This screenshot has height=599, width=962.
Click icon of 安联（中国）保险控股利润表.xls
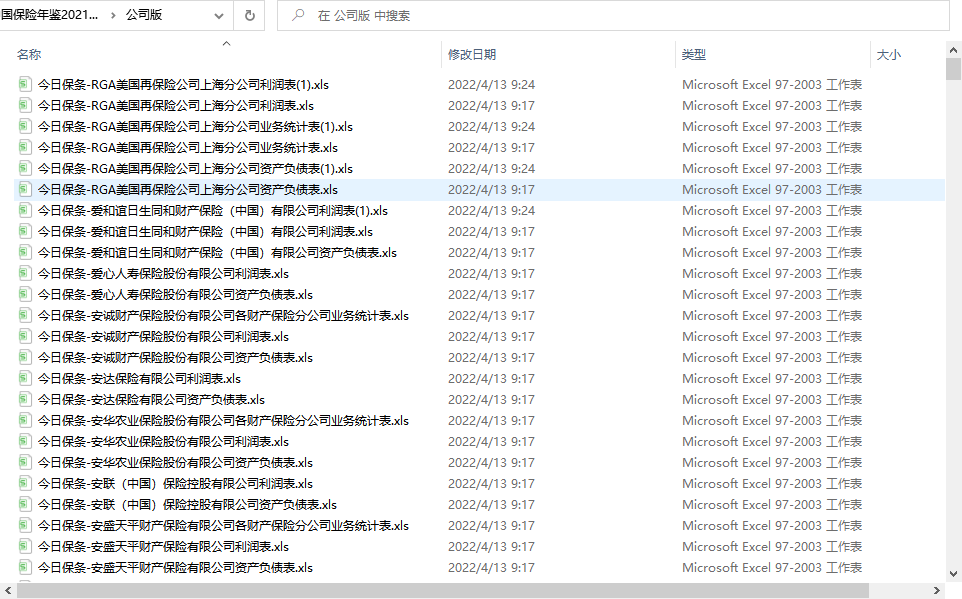(x=25, y=483)
